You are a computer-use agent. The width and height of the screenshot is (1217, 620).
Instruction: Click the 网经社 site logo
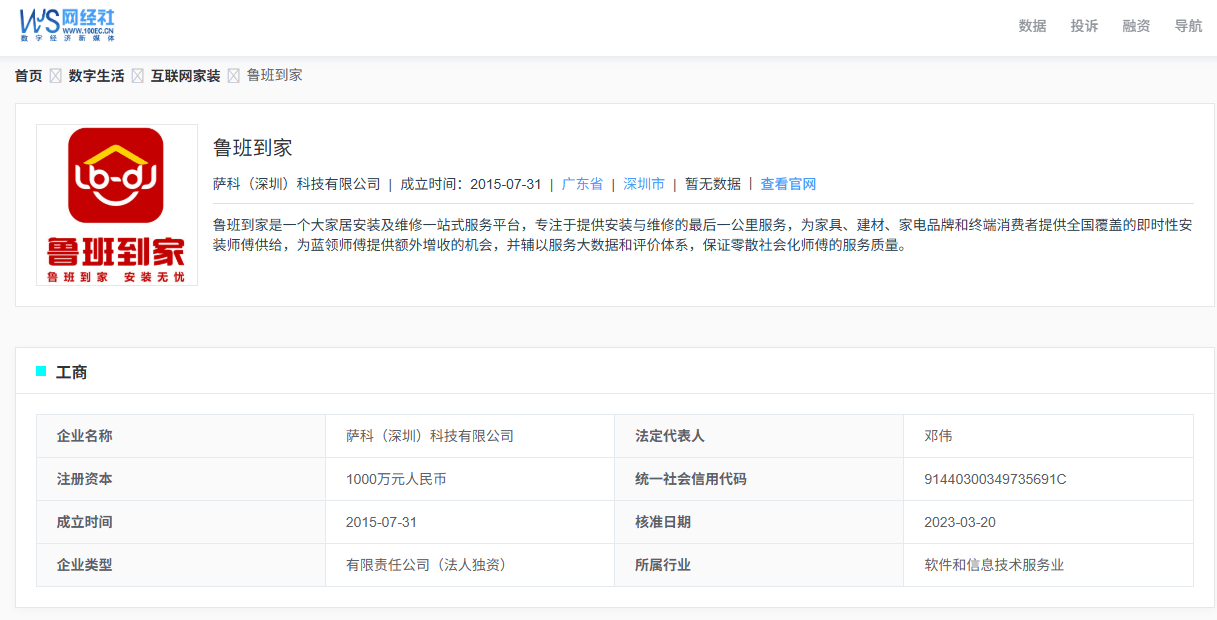68,25
